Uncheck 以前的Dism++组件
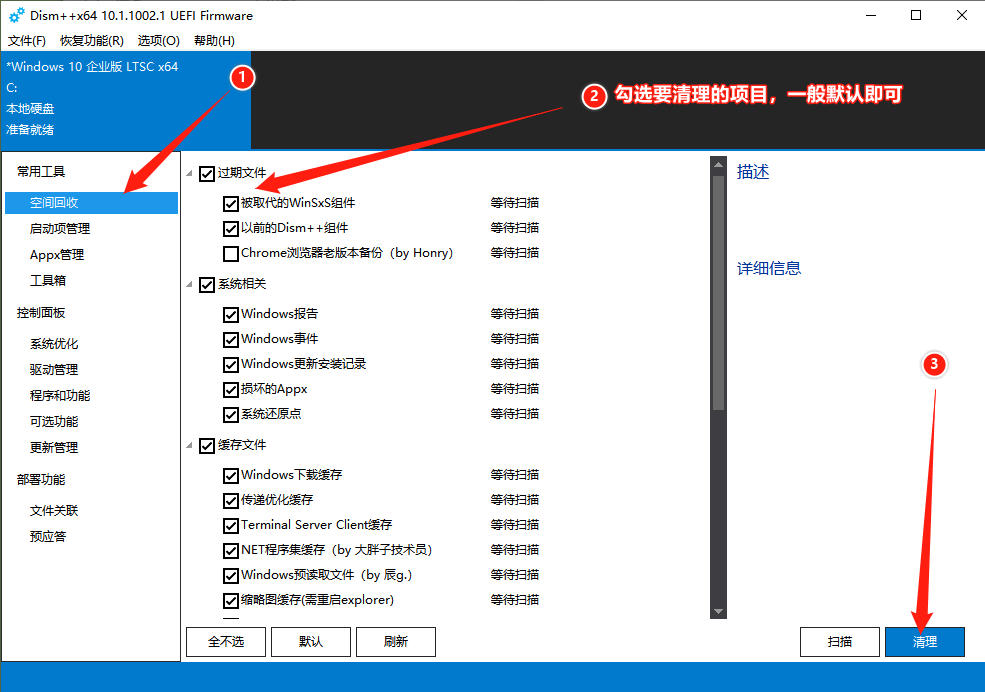The height and width of the screenshot is (692, 985). (x=231, y=229)
